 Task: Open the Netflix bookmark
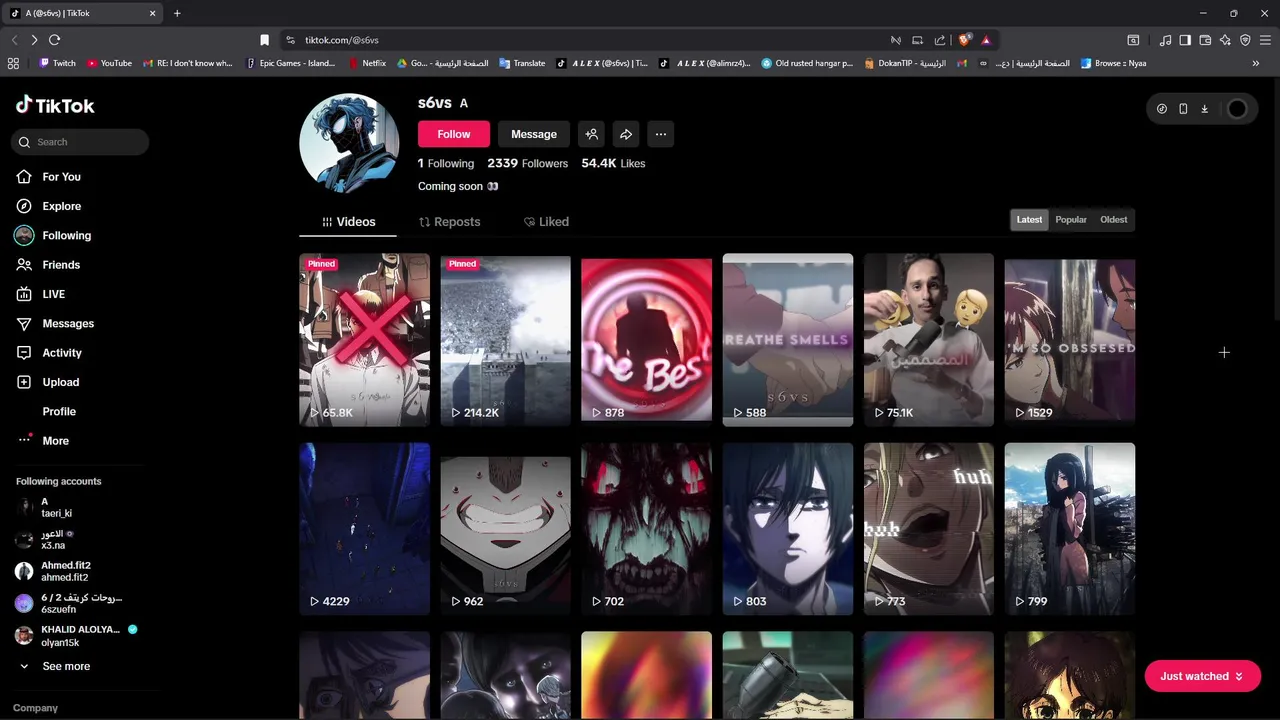pos(367,63)
